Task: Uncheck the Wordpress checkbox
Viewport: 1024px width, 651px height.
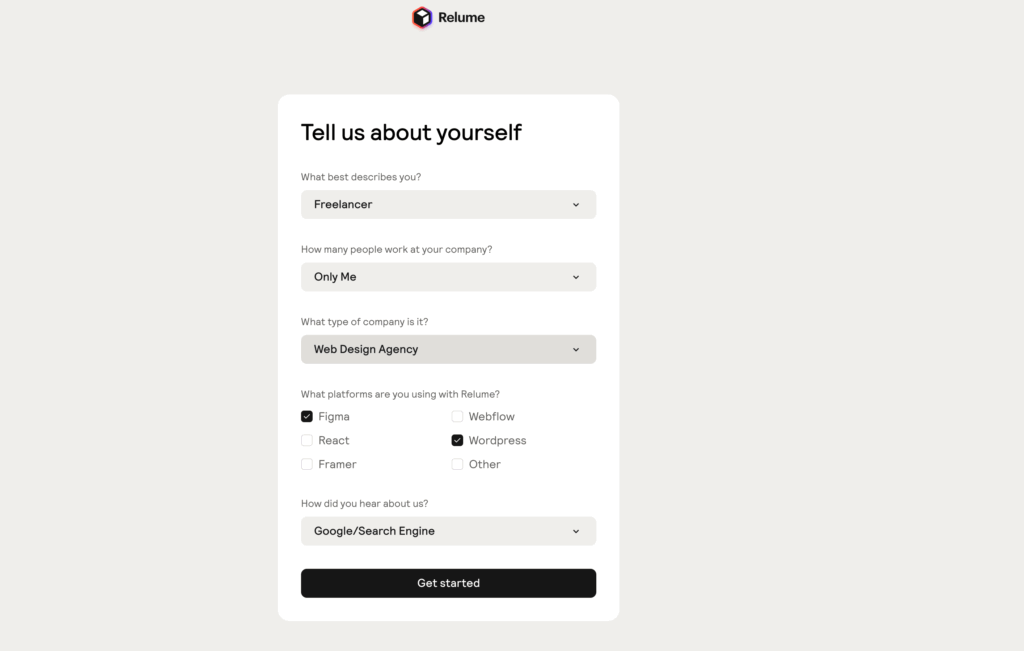Action: tap(457, 440)
